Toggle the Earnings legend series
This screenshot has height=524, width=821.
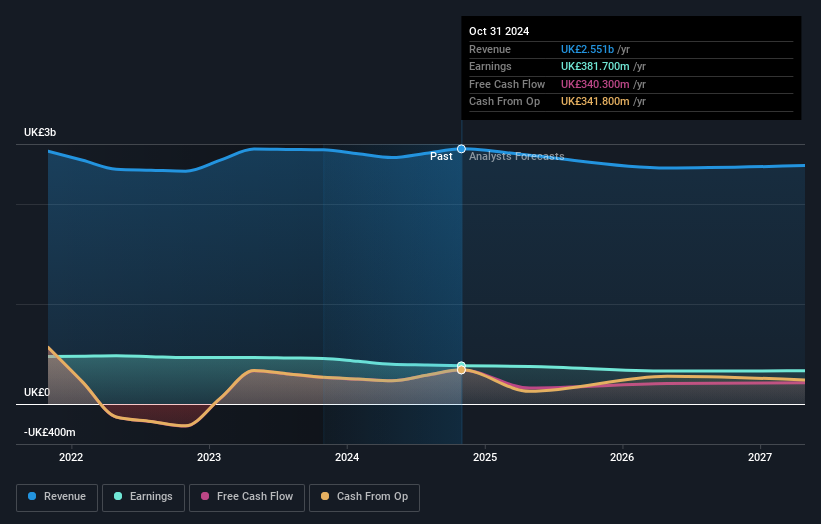tap(143, 497)
